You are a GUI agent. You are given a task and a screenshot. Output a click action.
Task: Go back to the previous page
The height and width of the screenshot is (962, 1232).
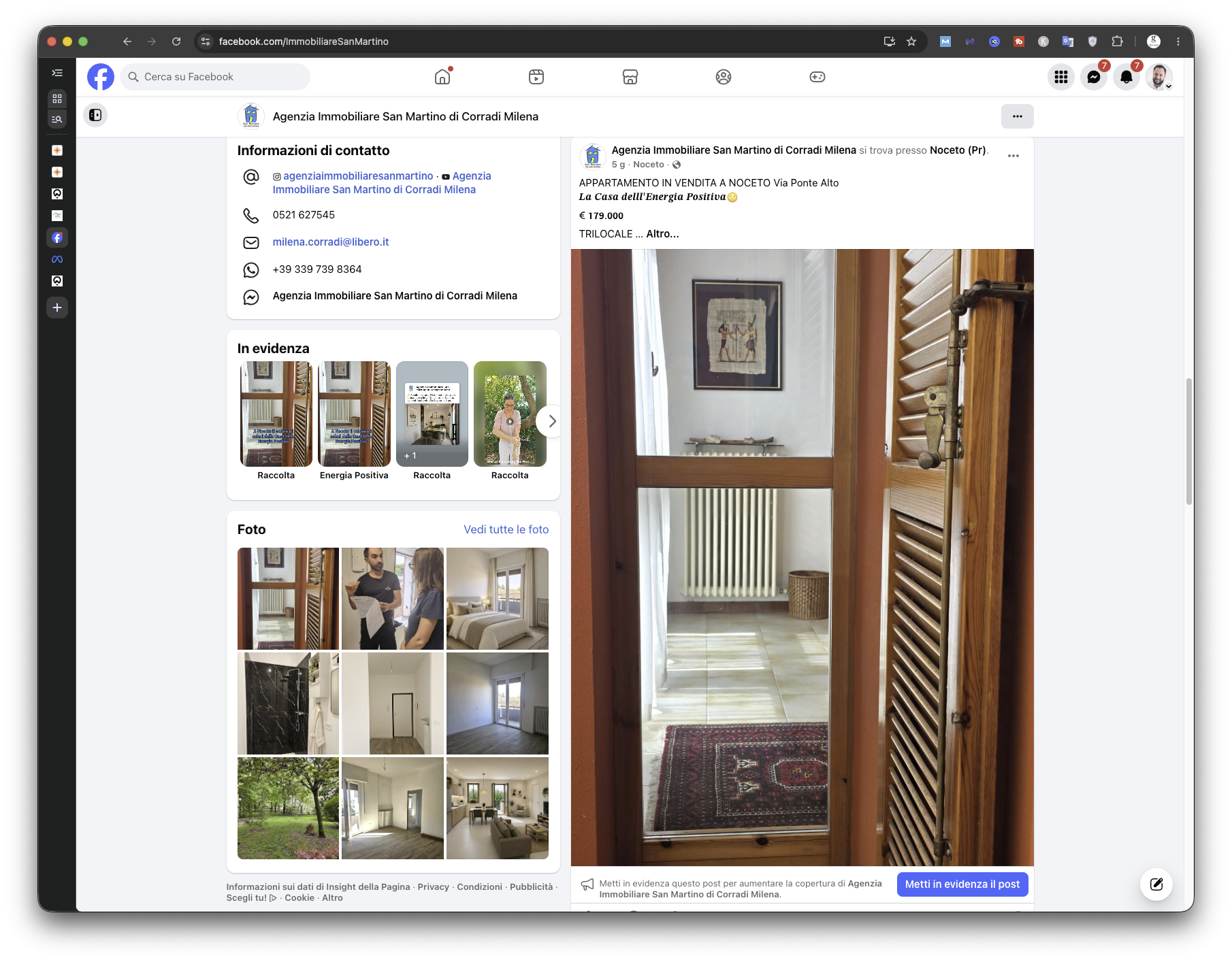tap(127, 42)
